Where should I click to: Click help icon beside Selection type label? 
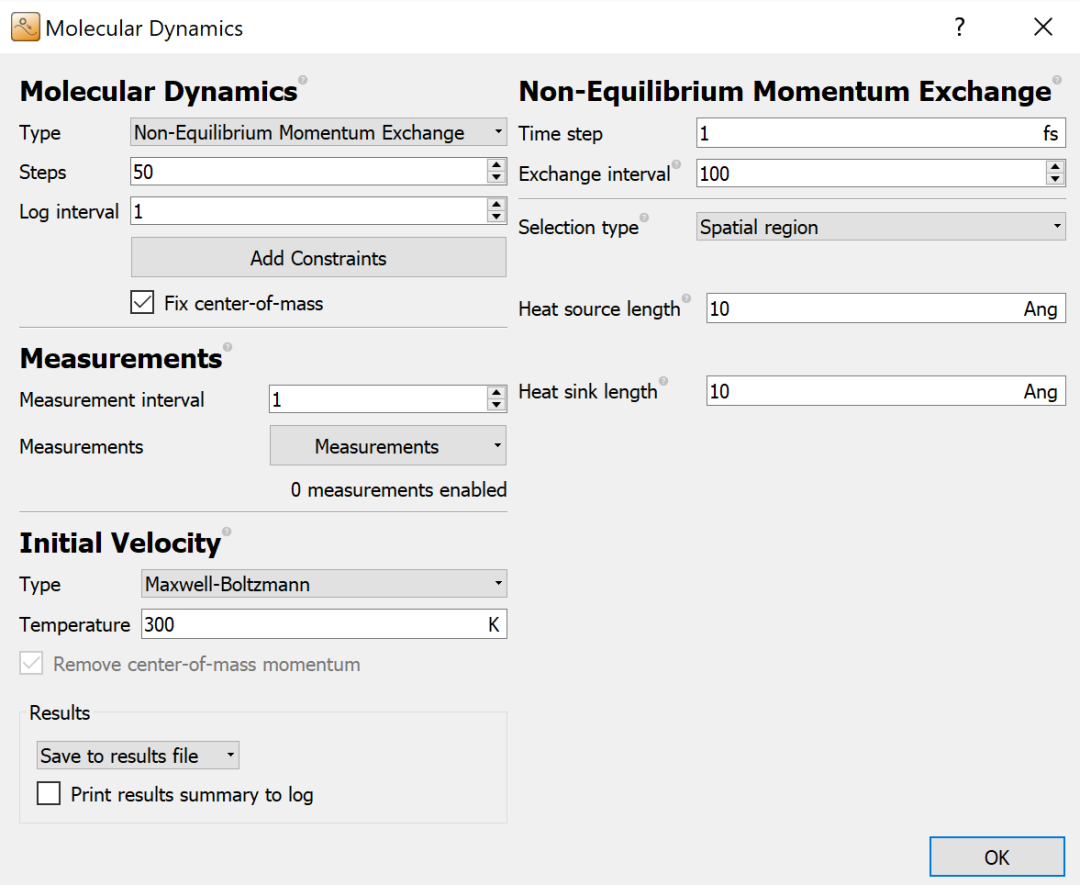point(644,218)
